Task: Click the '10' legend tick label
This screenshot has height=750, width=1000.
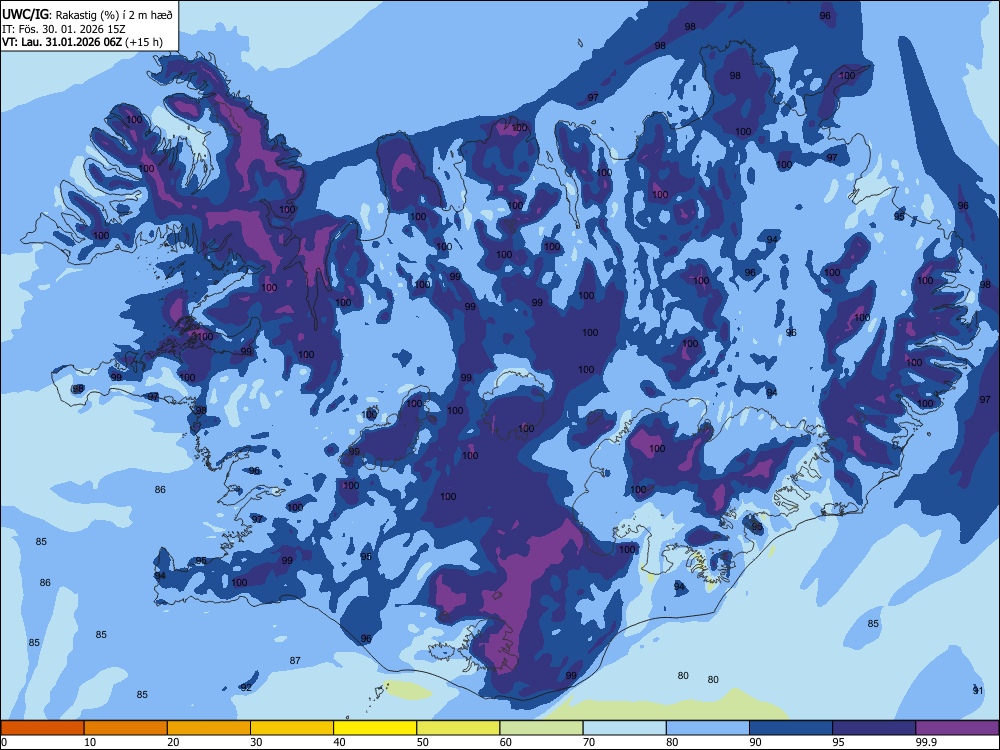Action: 90,742
